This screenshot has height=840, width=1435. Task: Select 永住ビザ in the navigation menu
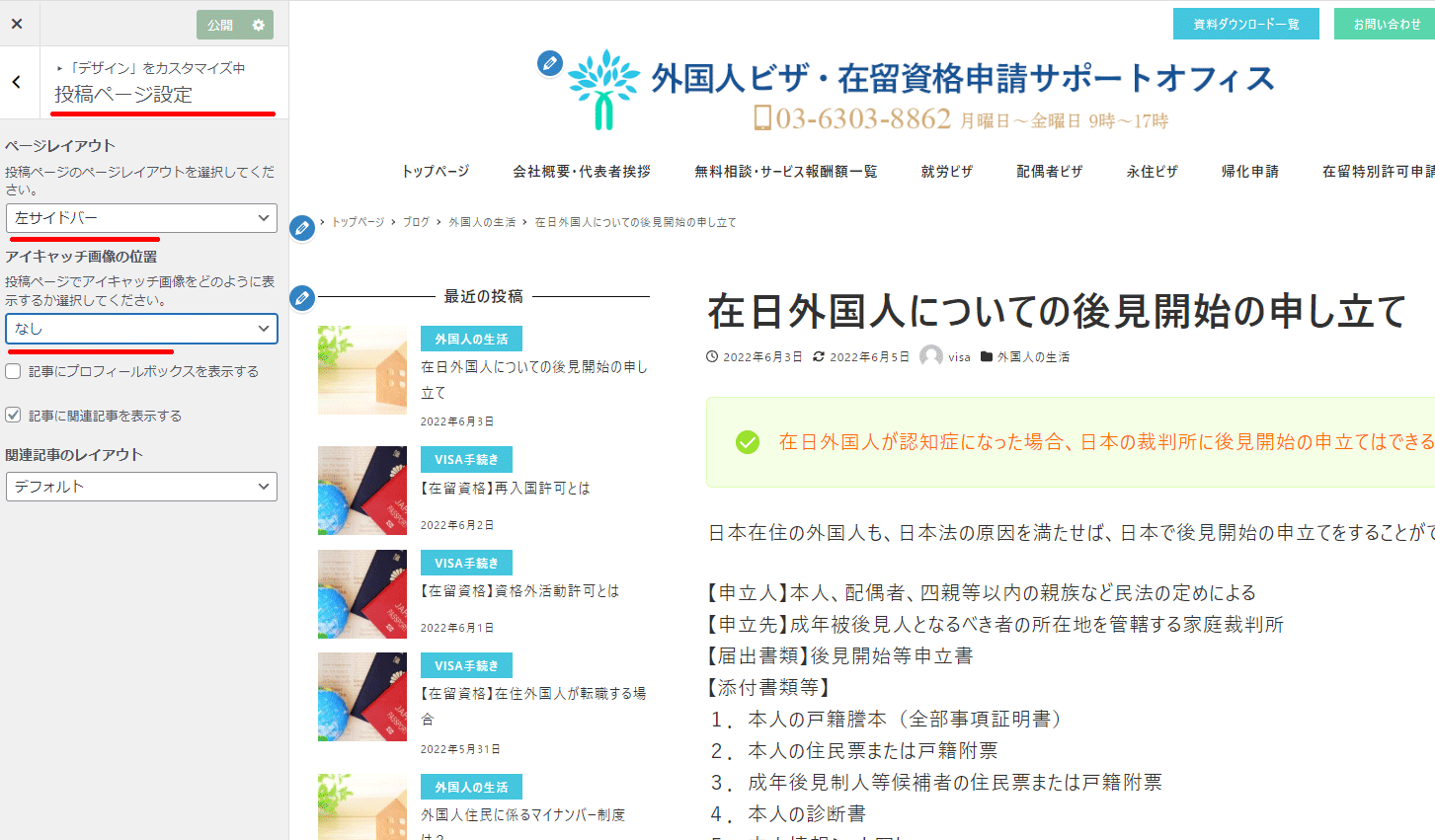1152,172
